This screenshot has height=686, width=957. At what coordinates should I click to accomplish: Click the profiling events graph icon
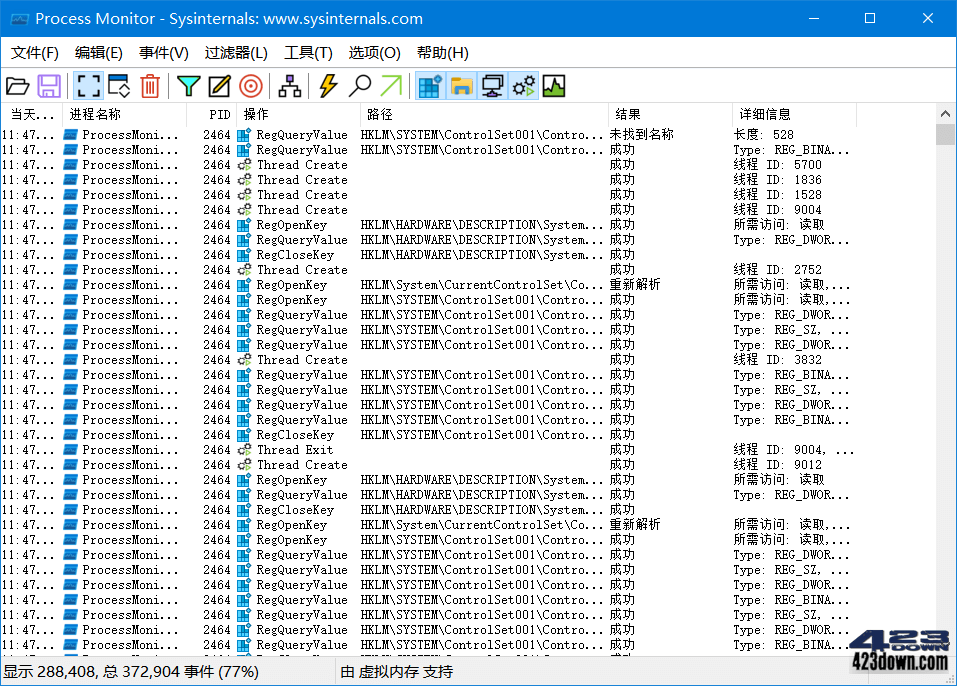[554, 86]
